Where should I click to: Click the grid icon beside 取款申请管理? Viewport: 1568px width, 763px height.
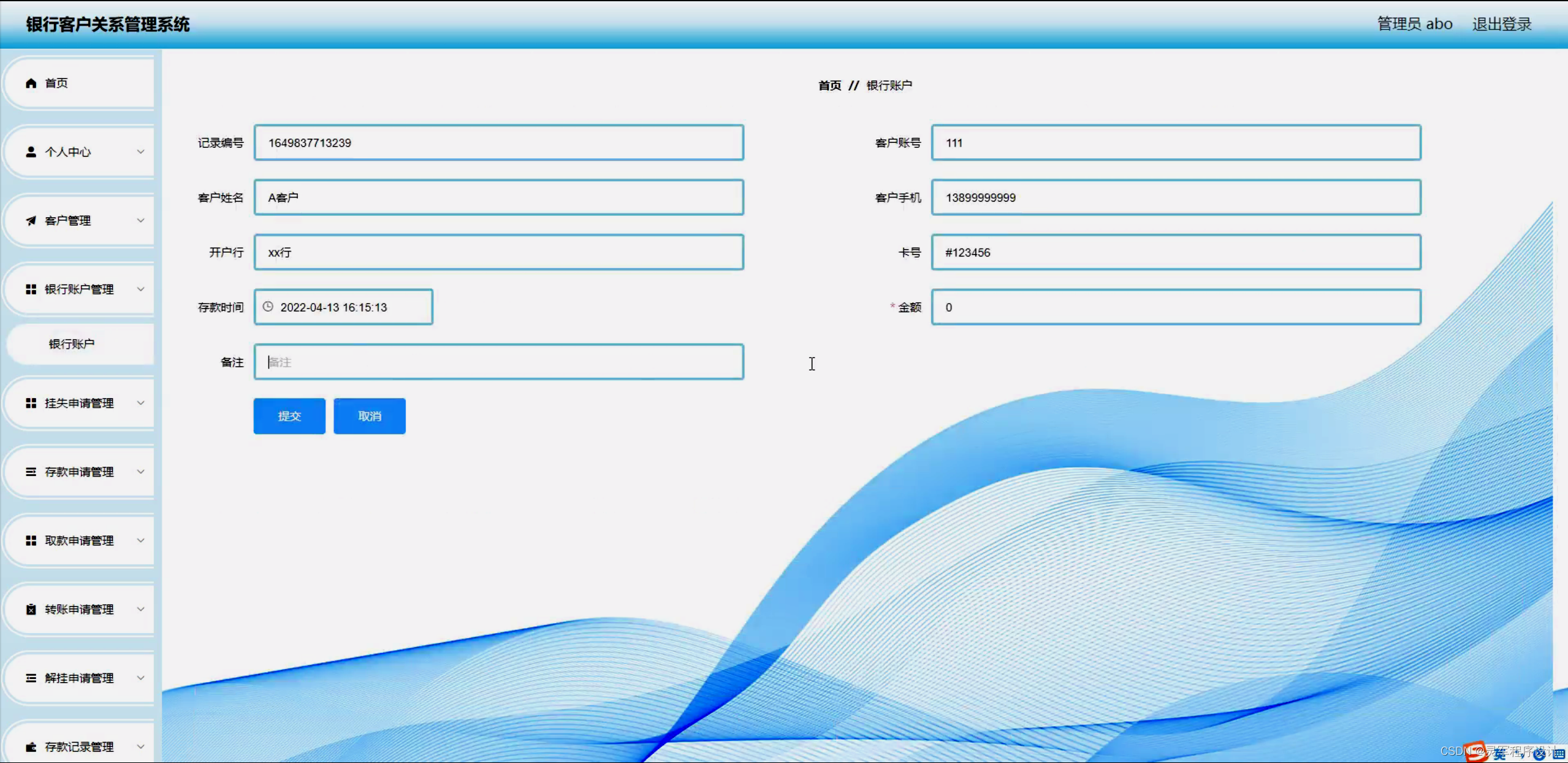pos(31,540)
